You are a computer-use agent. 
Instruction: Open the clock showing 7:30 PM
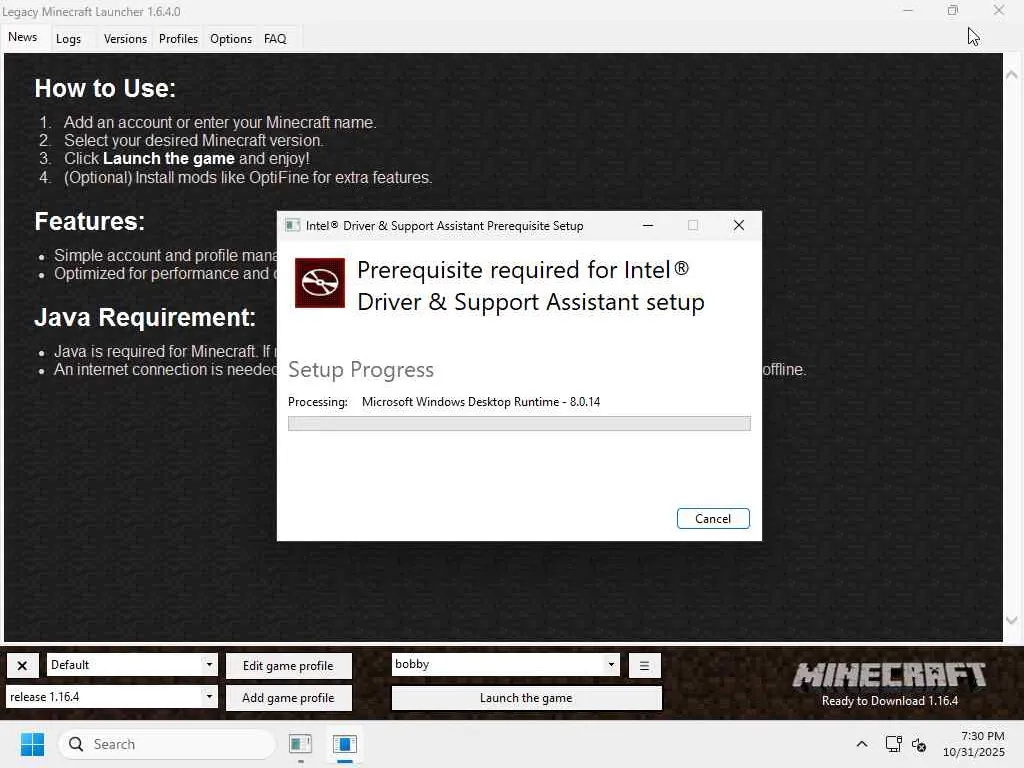pyautogui.click(x=974, y=744)
